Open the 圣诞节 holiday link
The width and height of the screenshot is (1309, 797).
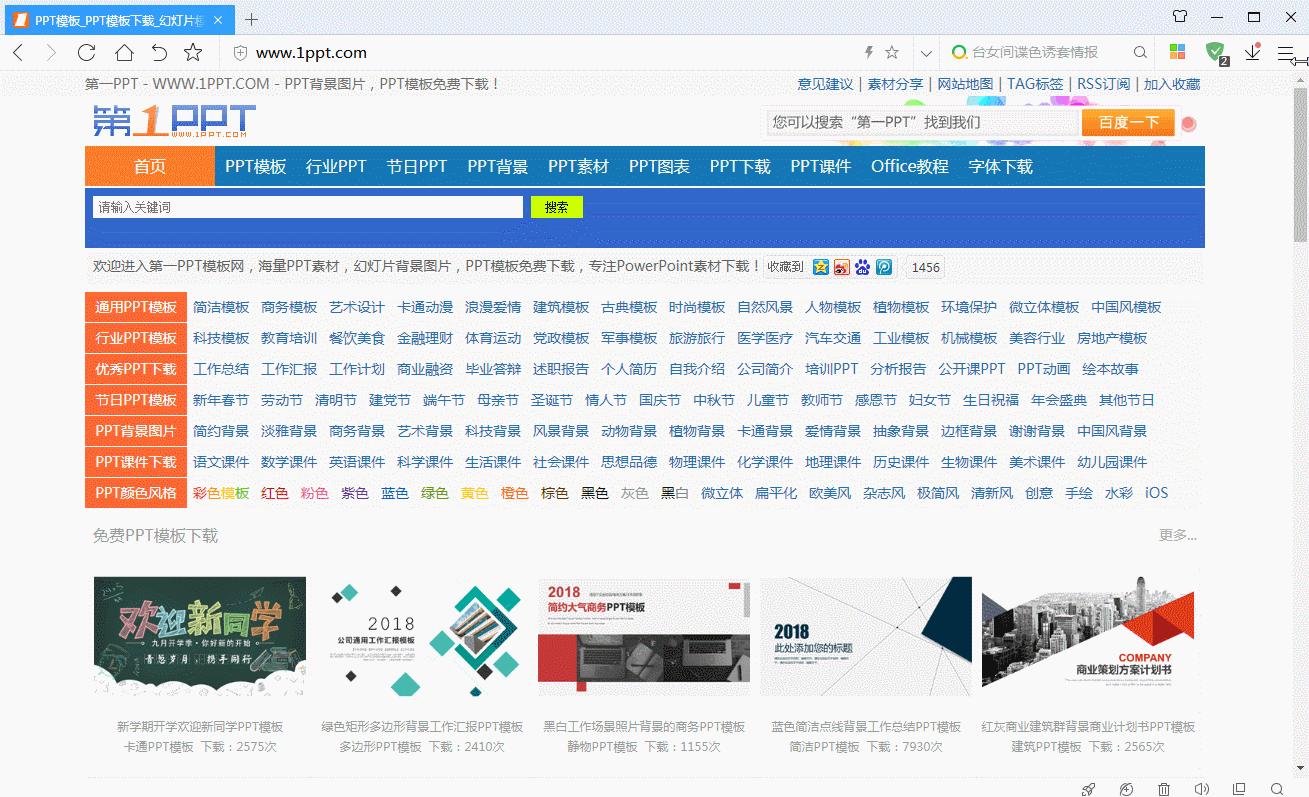(x=551, y=400)
